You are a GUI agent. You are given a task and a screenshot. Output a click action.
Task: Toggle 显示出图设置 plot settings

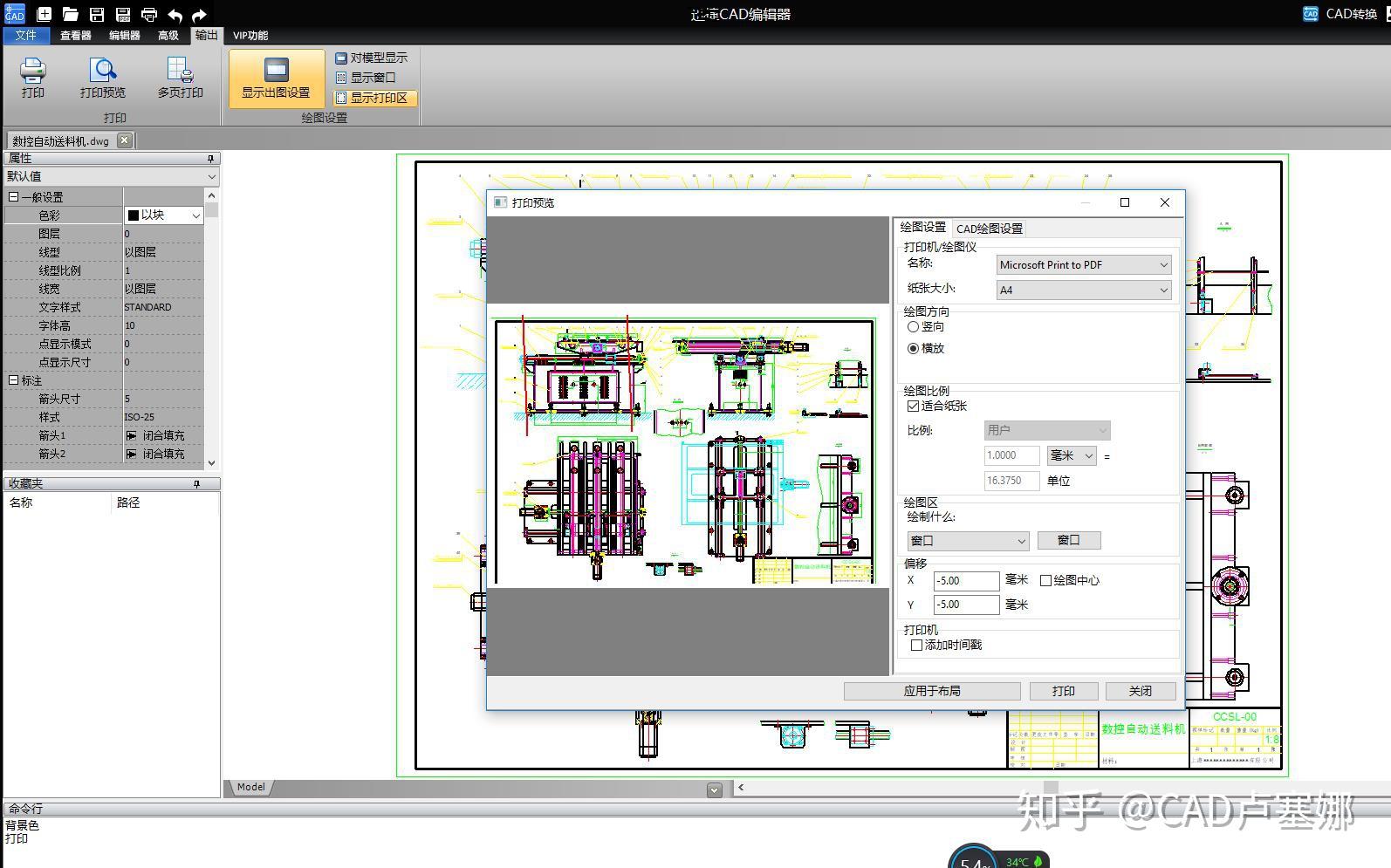click(x=276, y=78)
